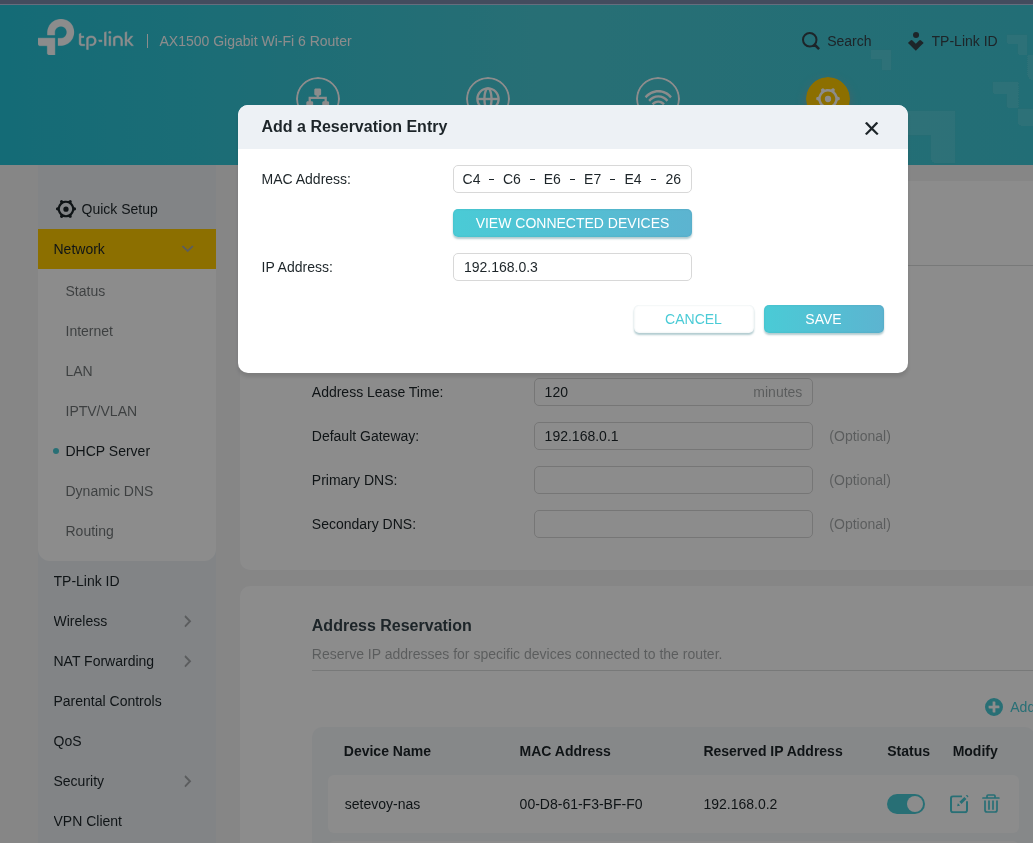Cancel the reservation entry
This screenshot has width=1033, height=843.
click(x=693, y=319)
